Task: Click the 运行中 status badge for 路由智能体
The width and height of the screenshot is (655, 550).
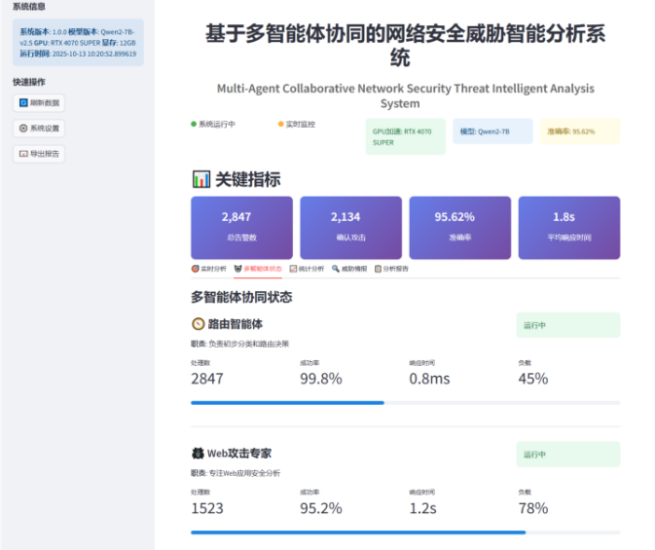Action: [568, 325]
